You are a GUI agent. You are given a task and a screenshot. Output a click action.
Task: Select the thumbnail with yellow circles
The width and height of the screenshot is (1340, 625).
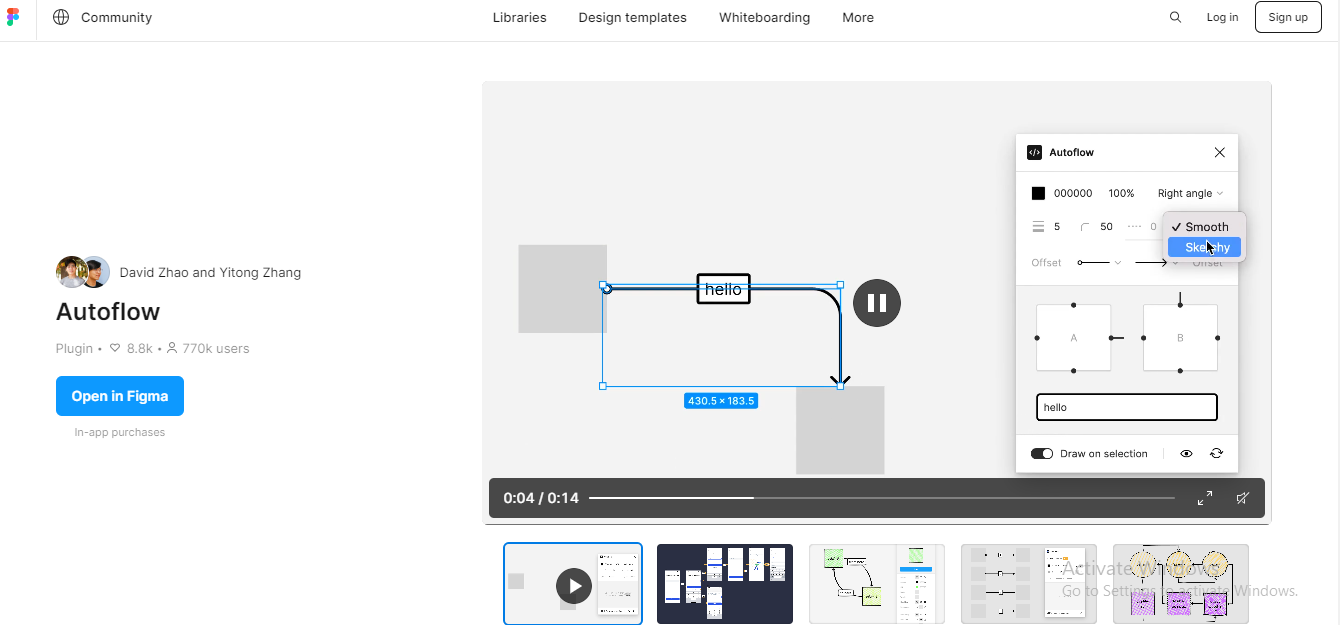[1181, 584]
